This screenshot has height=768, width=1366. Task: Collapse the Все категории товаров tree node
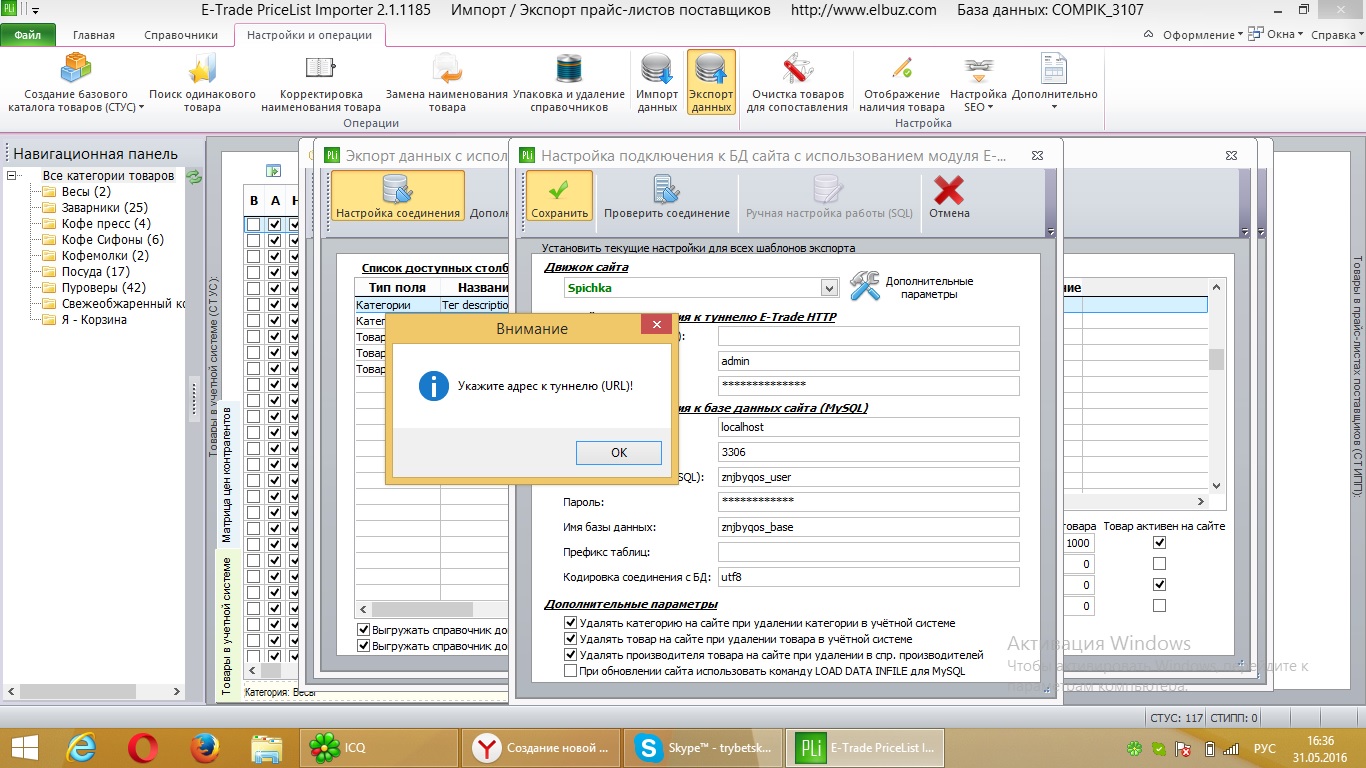(12, 176)
